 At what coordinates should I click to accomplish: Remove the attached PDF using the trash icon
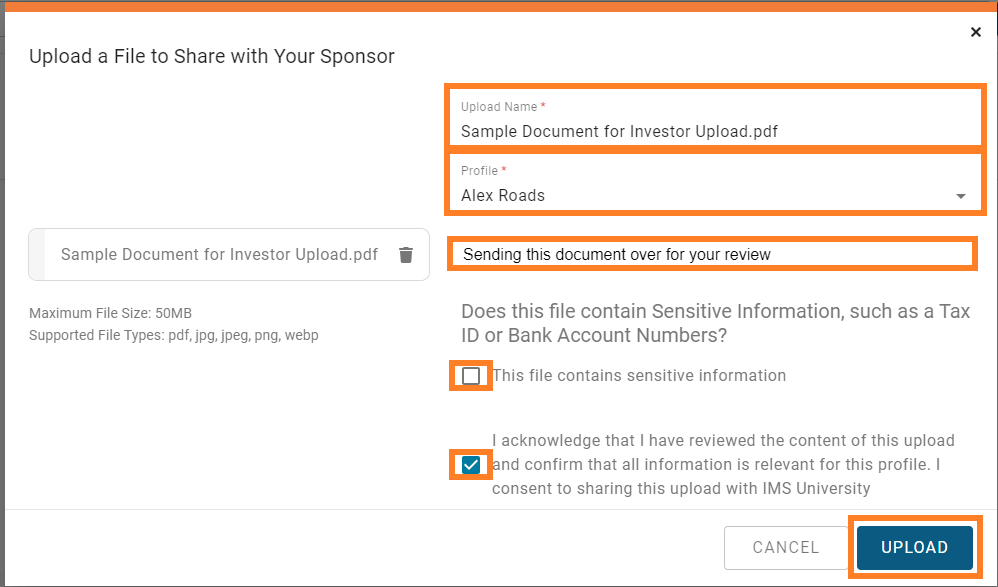(406, 255)
